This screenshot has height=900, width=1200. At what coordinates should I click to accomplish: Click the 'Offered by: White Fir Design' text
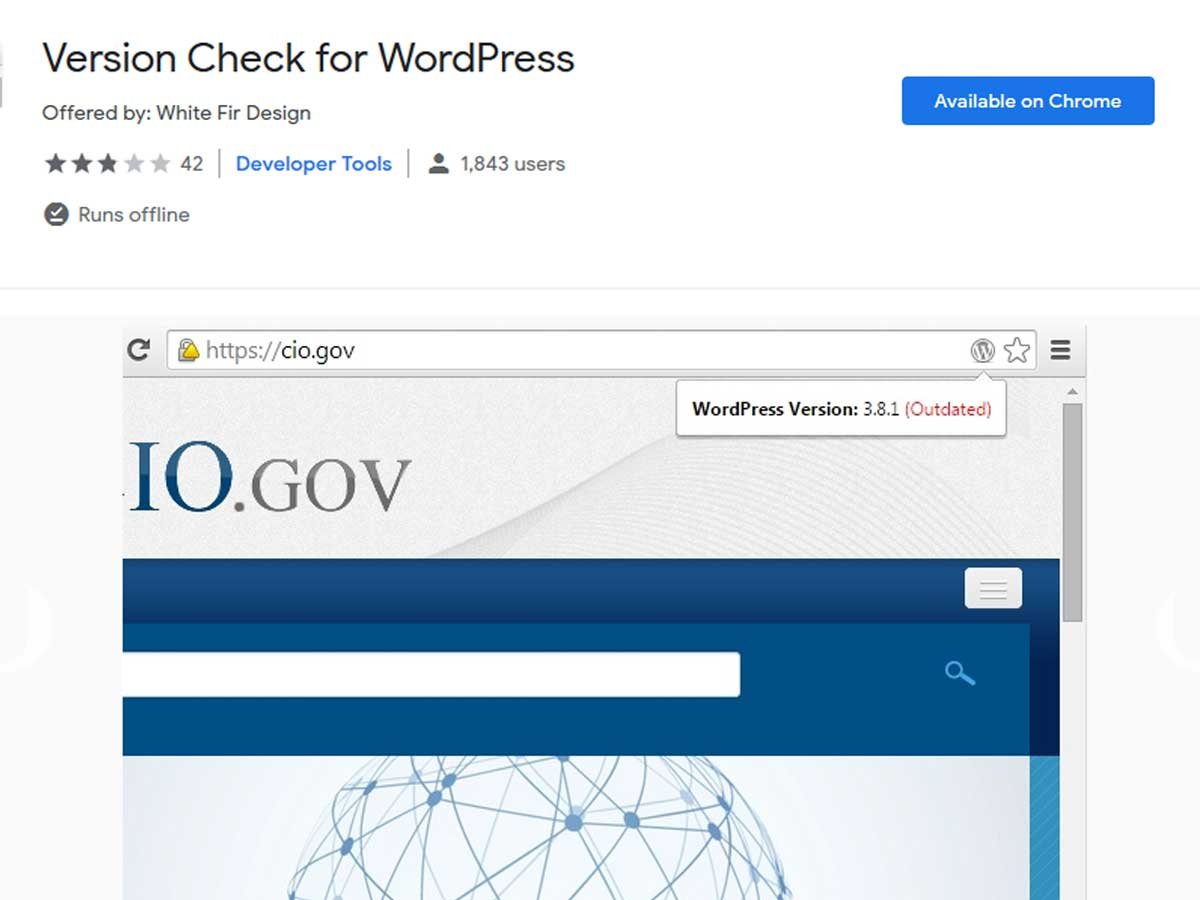coord(176,113)
